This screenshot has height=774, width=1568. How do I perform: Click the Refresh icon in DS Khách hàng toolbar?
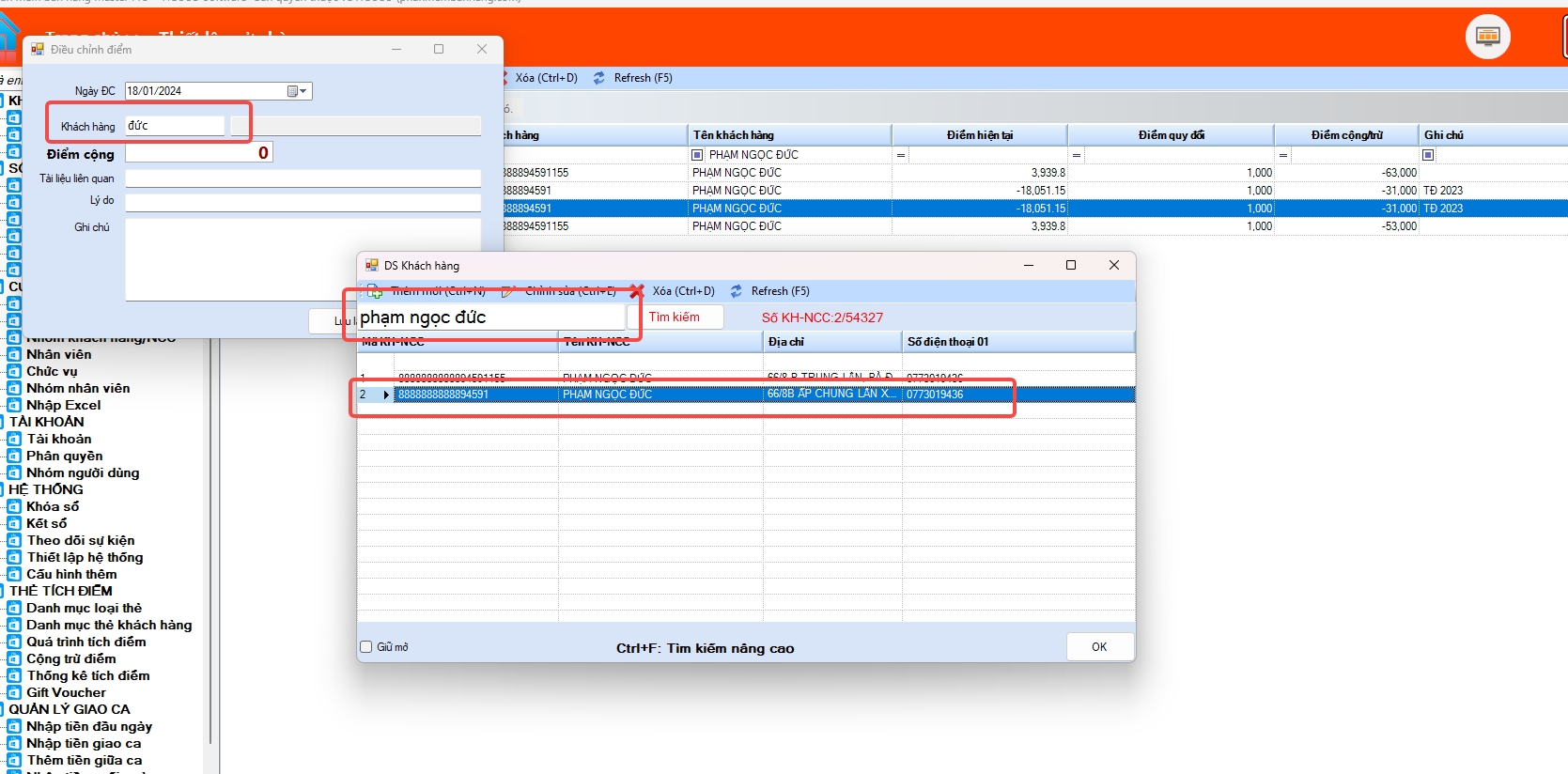[x=737, y=291]
